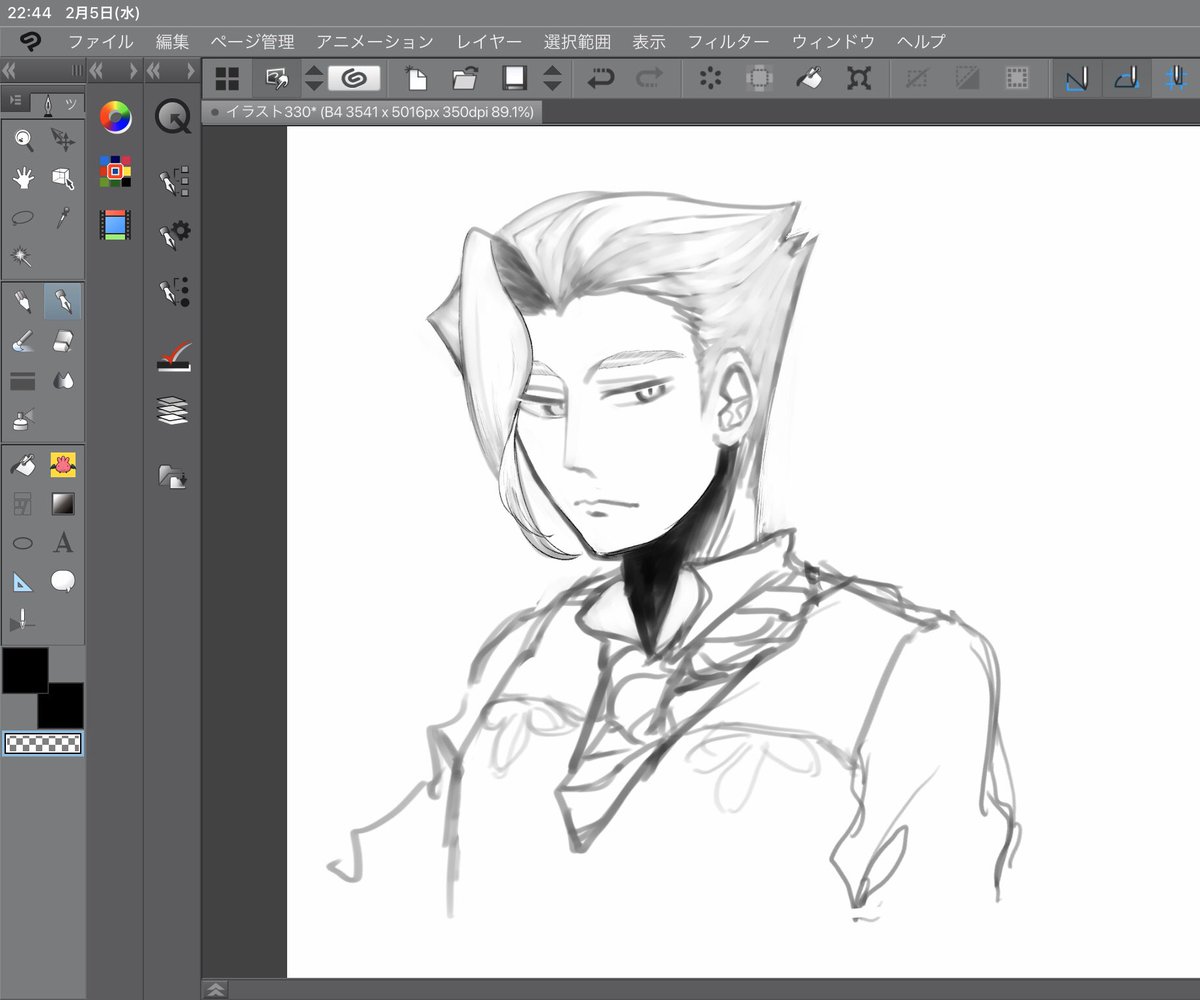The width and height of the screenshot is (1200, 1000).
Task: Open the レイヤー menu
Action: 489,42
